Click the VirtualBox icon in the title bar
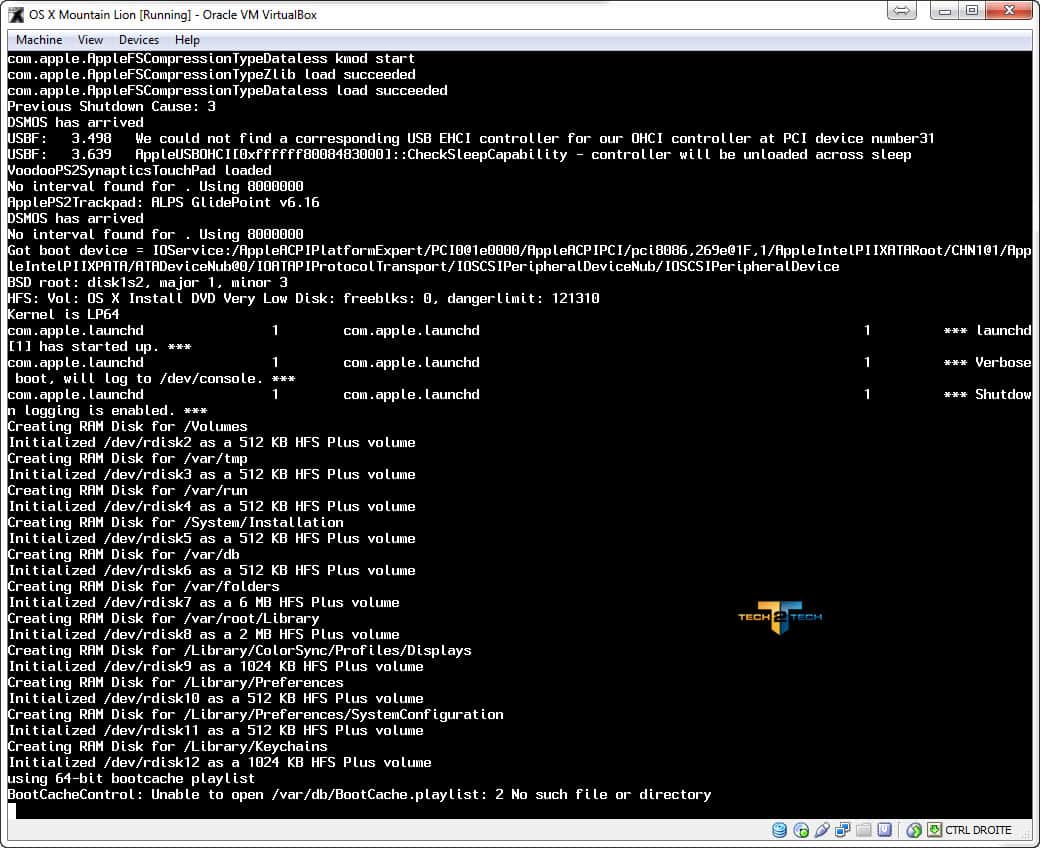 15,15
